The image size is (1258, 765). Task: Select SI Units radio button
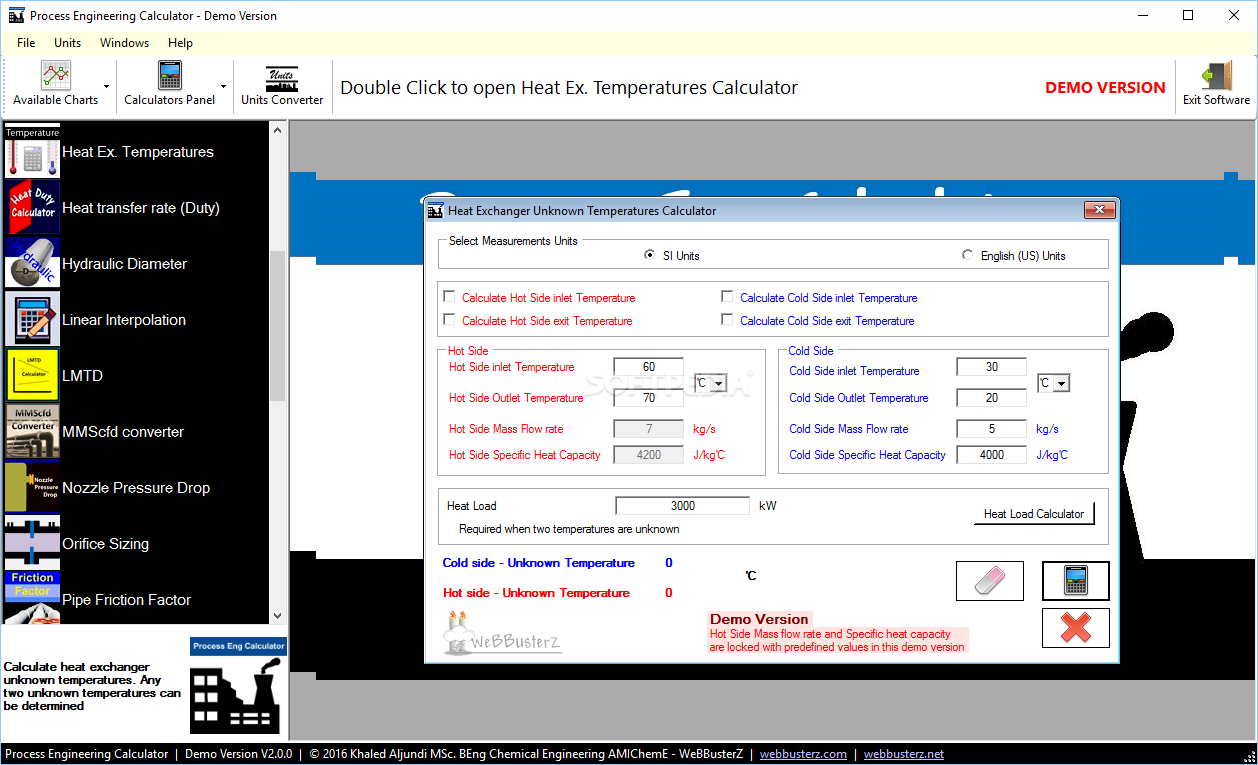(x=650, y=255)
